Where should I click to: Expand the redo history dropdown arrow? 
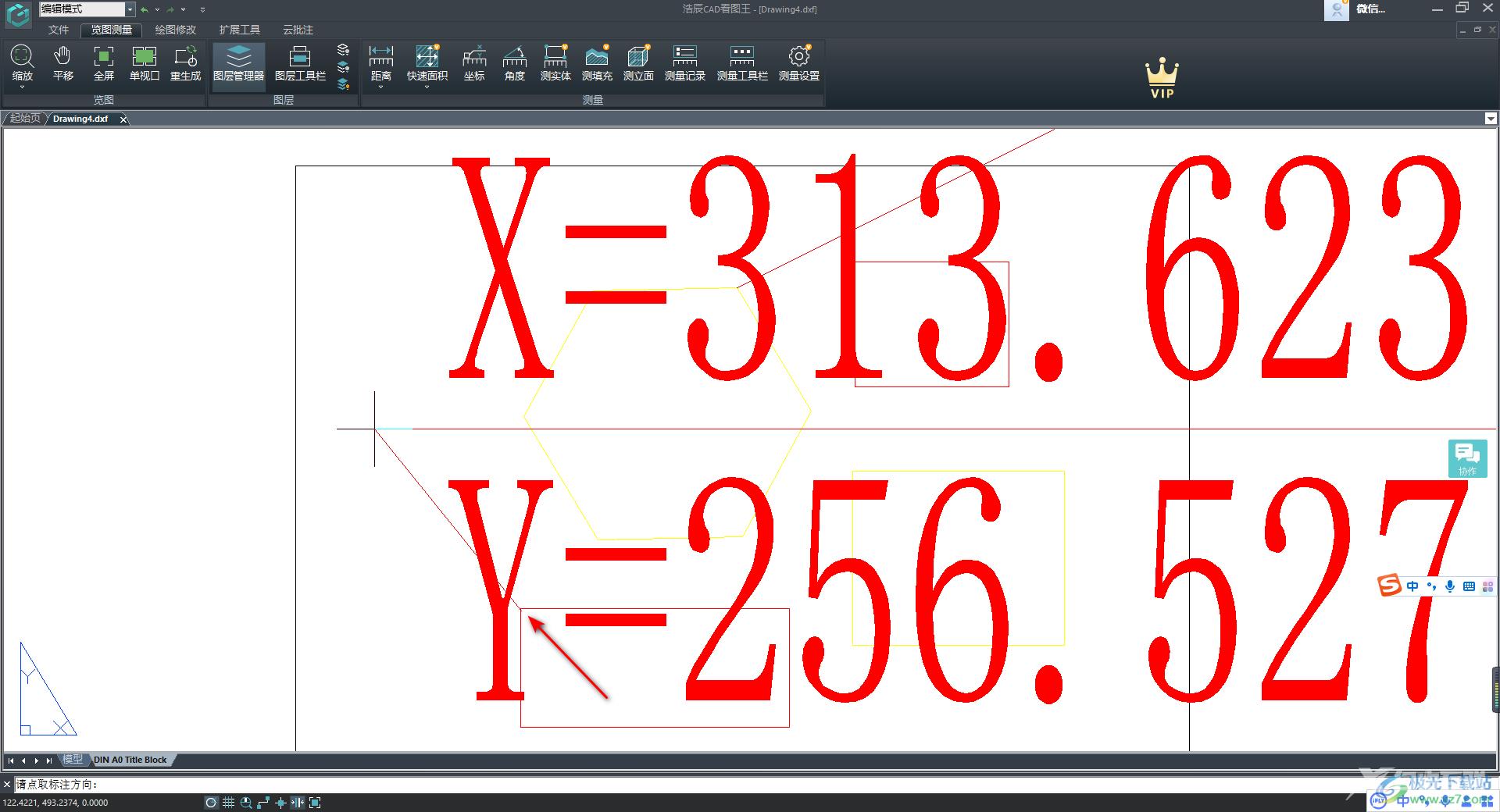184,9
